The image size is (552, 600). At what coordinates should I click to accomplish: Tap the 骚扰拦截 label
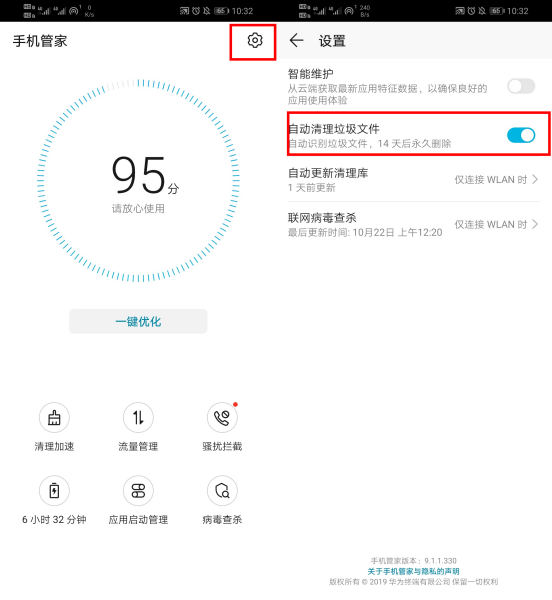coord(222,446)
